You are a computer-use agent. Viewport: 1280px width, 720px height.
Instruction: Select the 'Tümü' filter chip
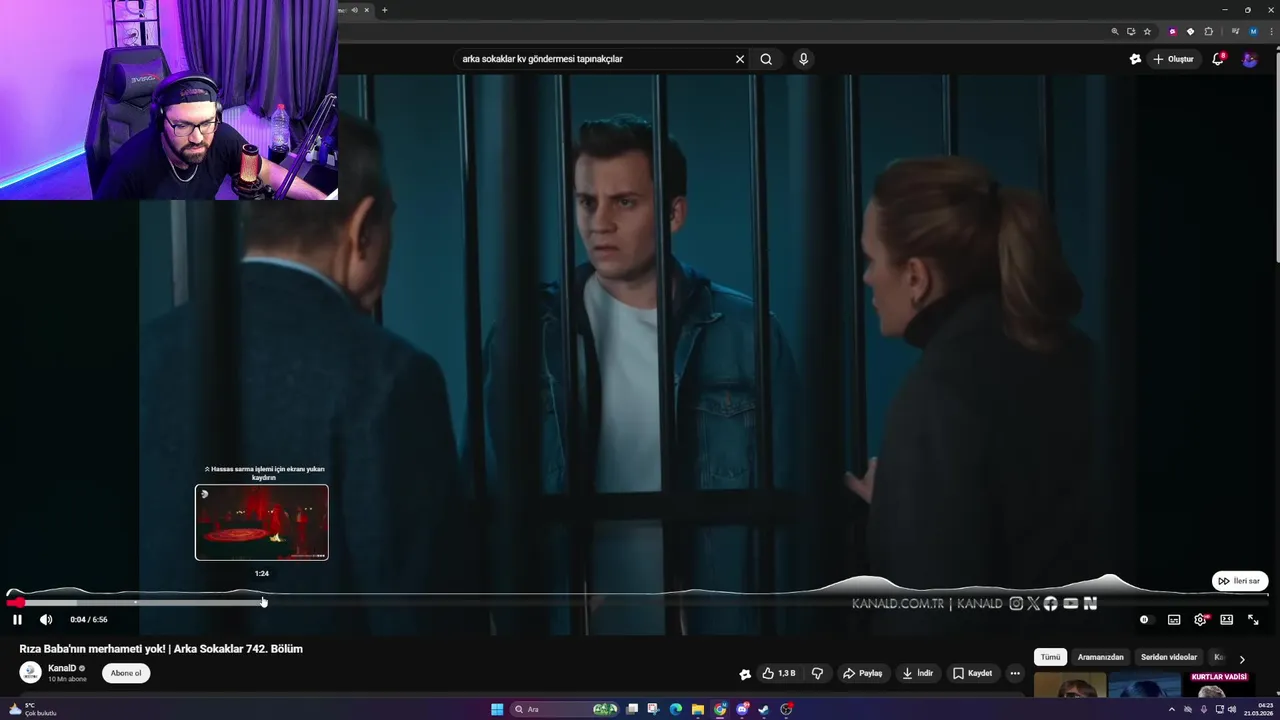(x=1050, y=657)
